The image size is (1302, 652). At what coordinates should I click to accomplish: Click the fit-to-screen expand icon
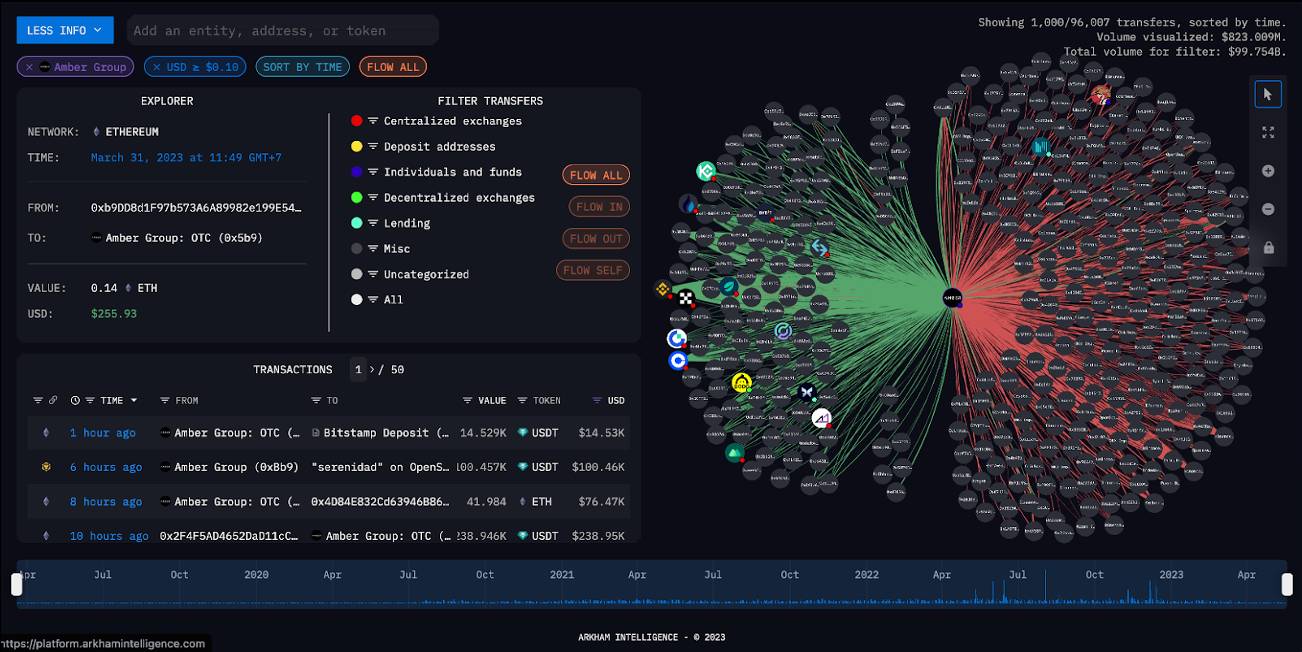(x=1268, y=132)
